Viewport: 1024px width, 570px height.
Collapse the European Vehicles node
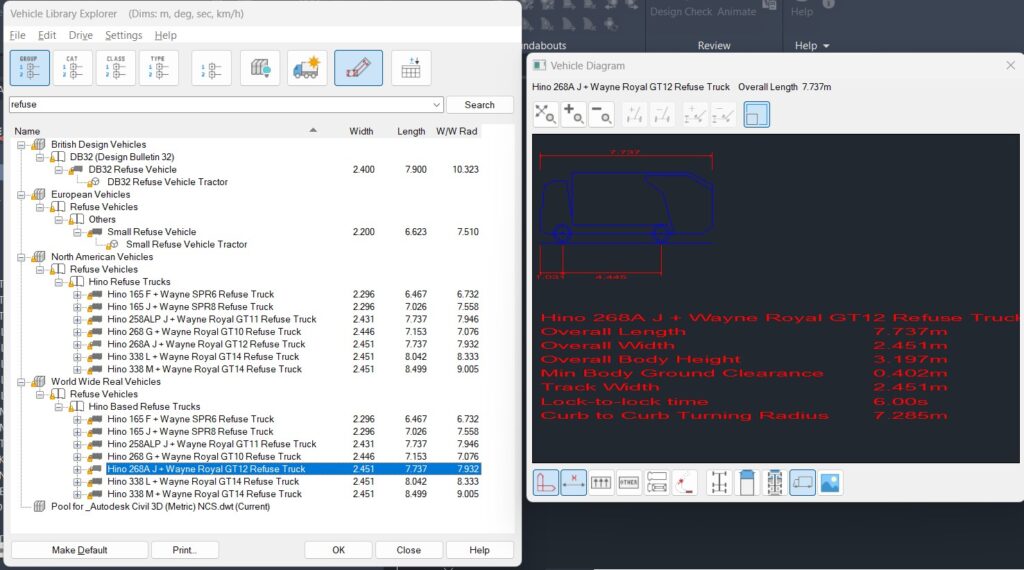pyautogui.click(x=21, y=195)
